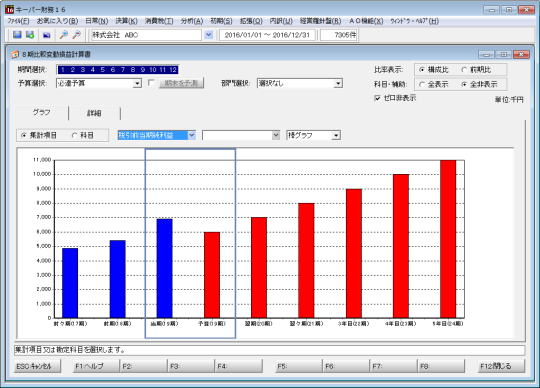This screenshot has width=540, height=388.
Task: Click the blue floppy disk save icon
Action: 17,34
